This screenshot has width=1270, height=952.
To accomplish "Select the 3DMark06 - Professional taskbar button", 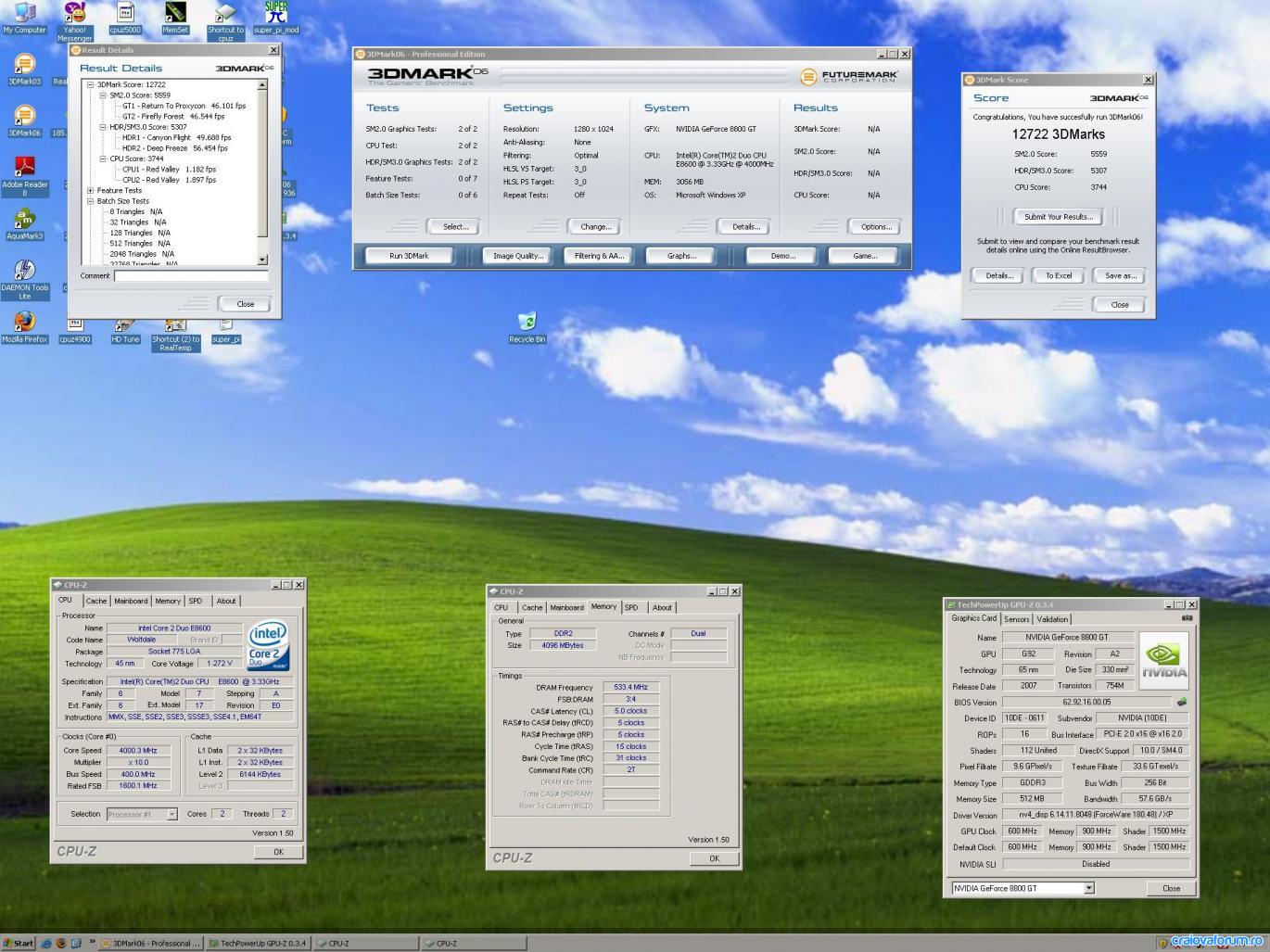I will click(x=150, y=943).
